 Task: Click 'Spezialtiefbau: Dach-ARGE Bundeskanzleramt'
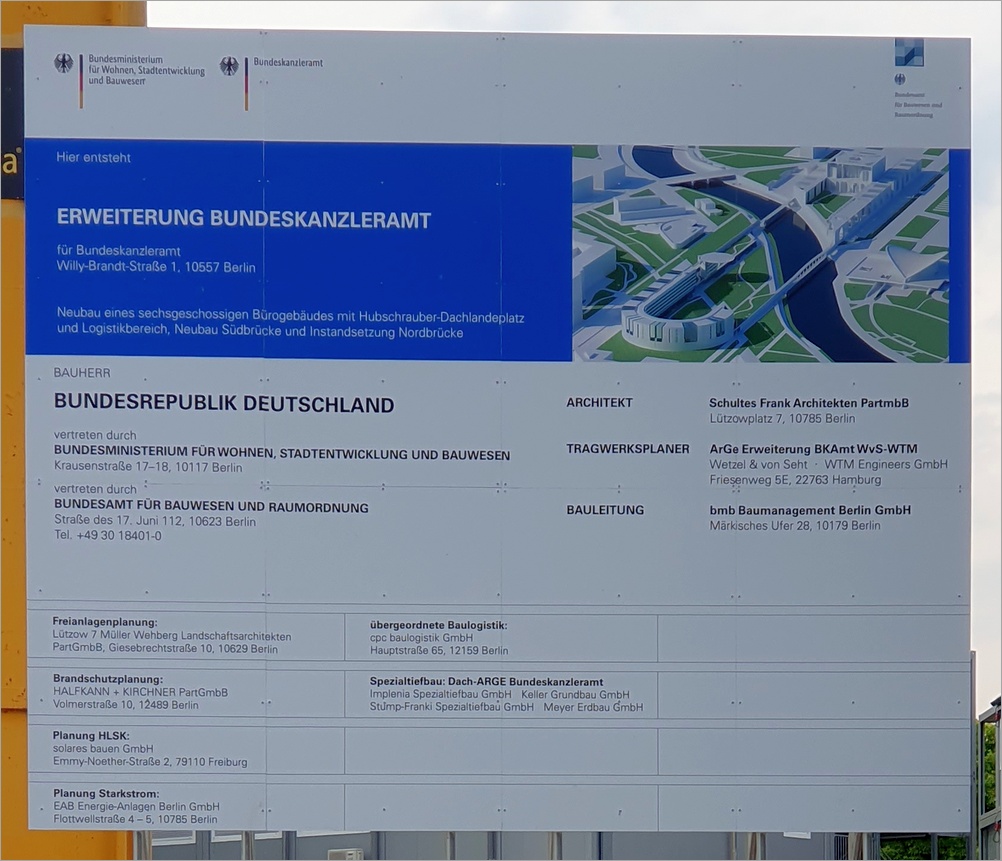point(486,682)
